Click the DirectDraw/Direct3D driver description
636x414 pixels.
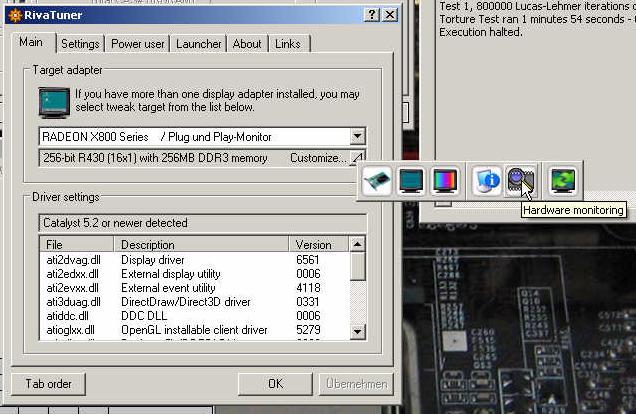(x=186, y=302)
